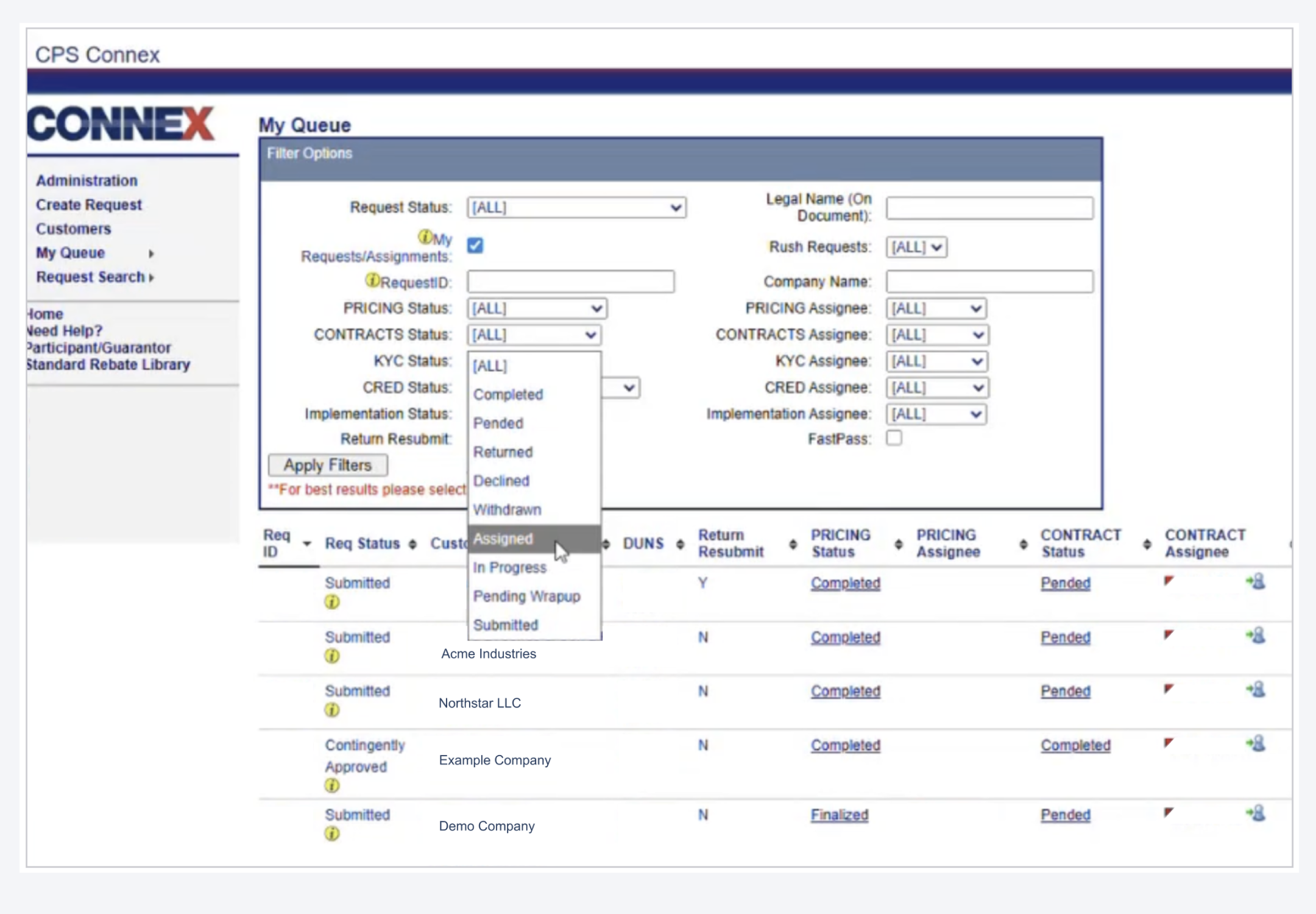Sort by CONTRACT Status column arrows
Viewport: 1316px width, 914px height.
pos(1147,544)
